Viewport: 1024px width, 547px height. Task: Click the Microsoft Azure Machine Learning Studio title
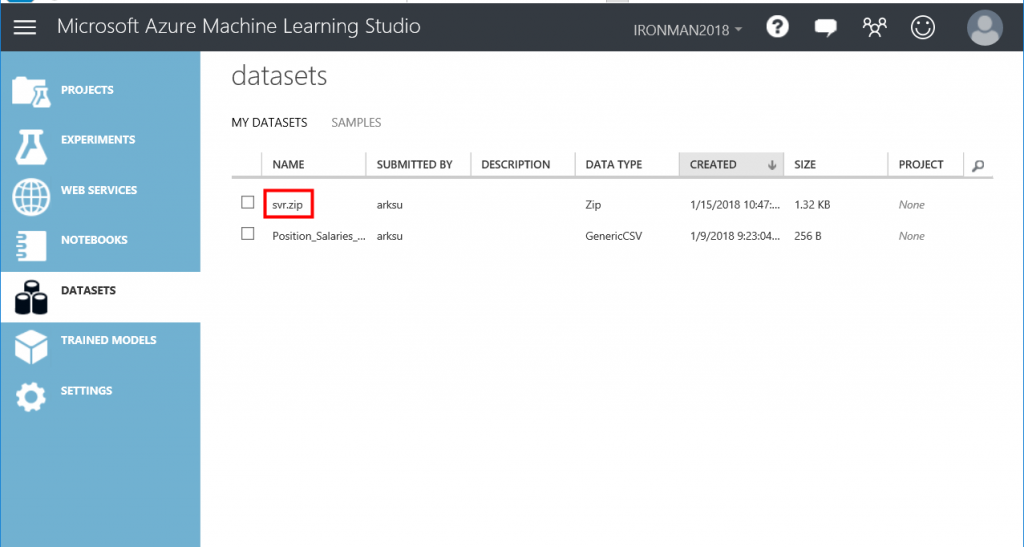coord(238,27)
